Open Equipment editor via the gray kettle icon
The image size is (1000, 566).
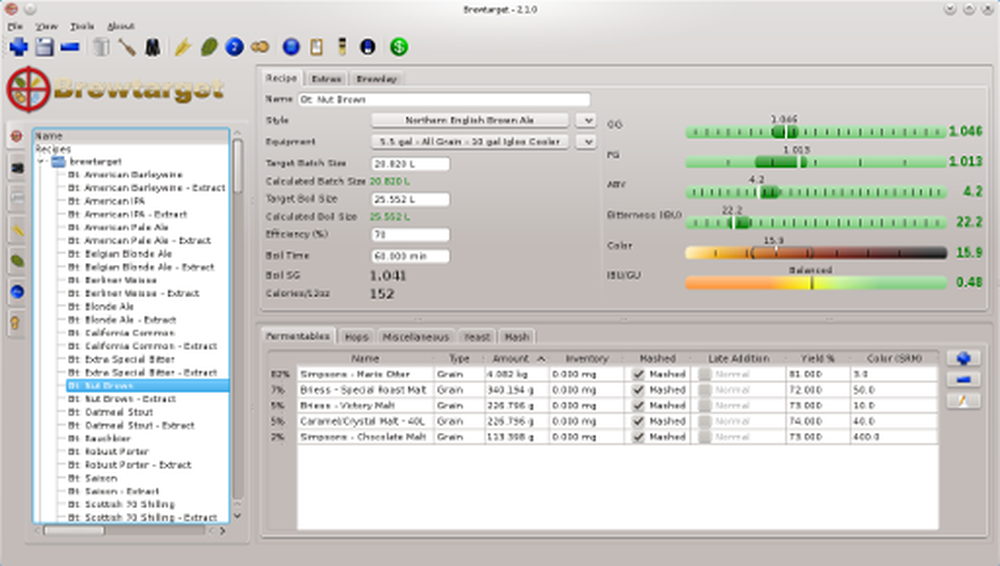pyautogui.click(x=100, y=47)
